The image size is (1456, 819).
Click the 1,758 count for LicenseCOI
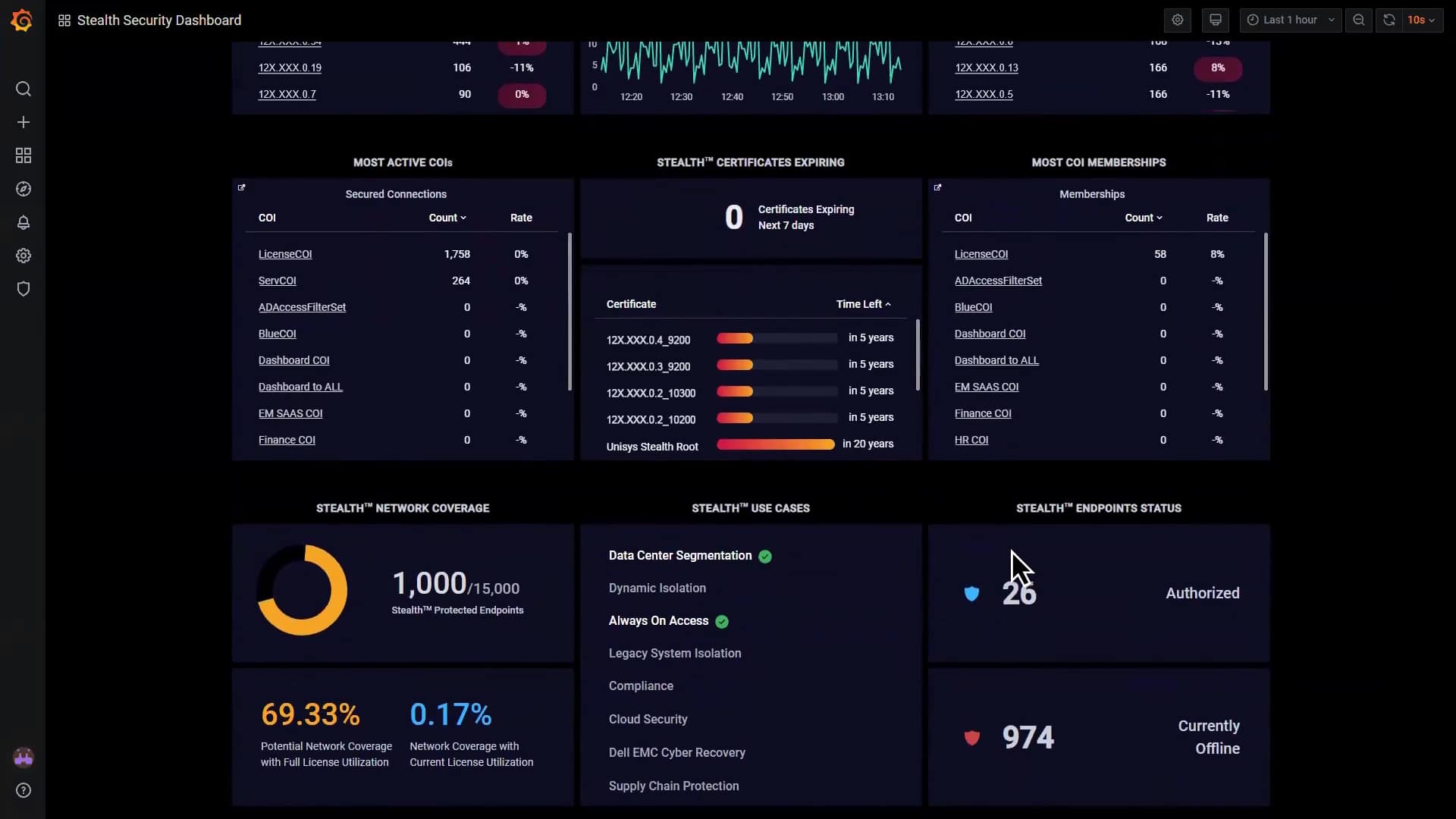457,255
